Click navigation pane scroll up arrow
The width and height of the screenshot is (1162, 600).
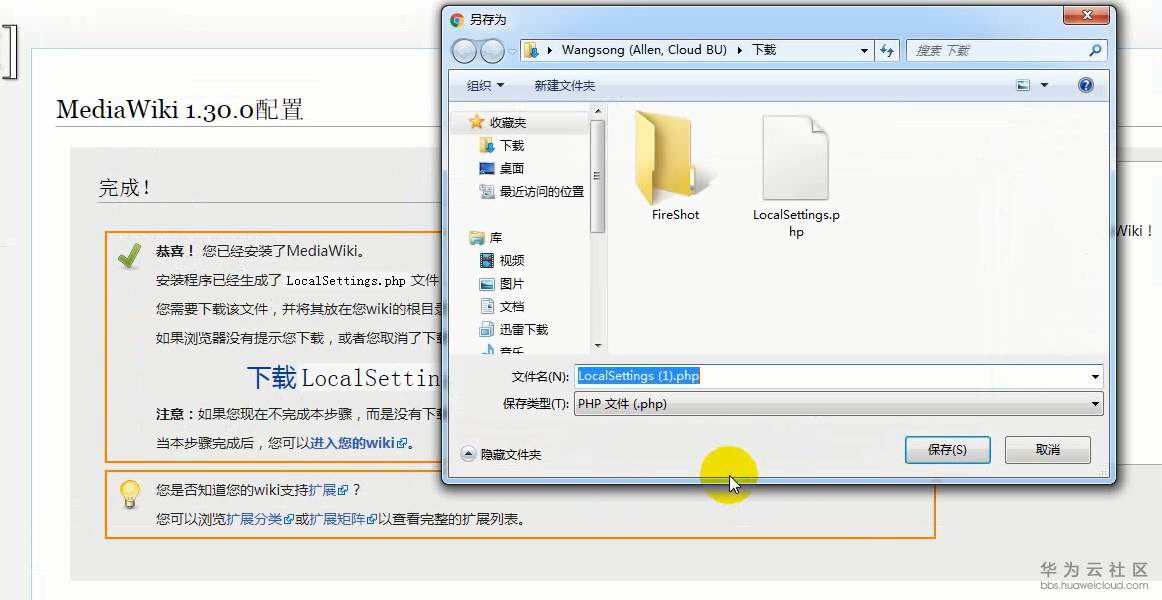click(x=598, y=111)
